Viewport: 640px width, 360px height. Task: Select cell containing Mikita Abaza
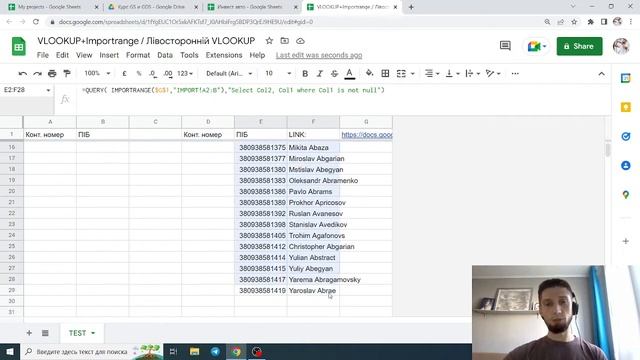pyautogui.click(x=313, y=147)
